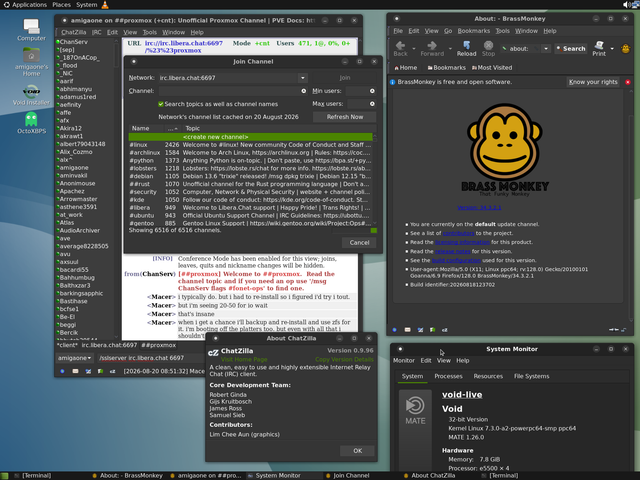640x480 pixels.
Task: Click the volume icon in top panel
Action: pyautogui.click(x=626, y=4)
